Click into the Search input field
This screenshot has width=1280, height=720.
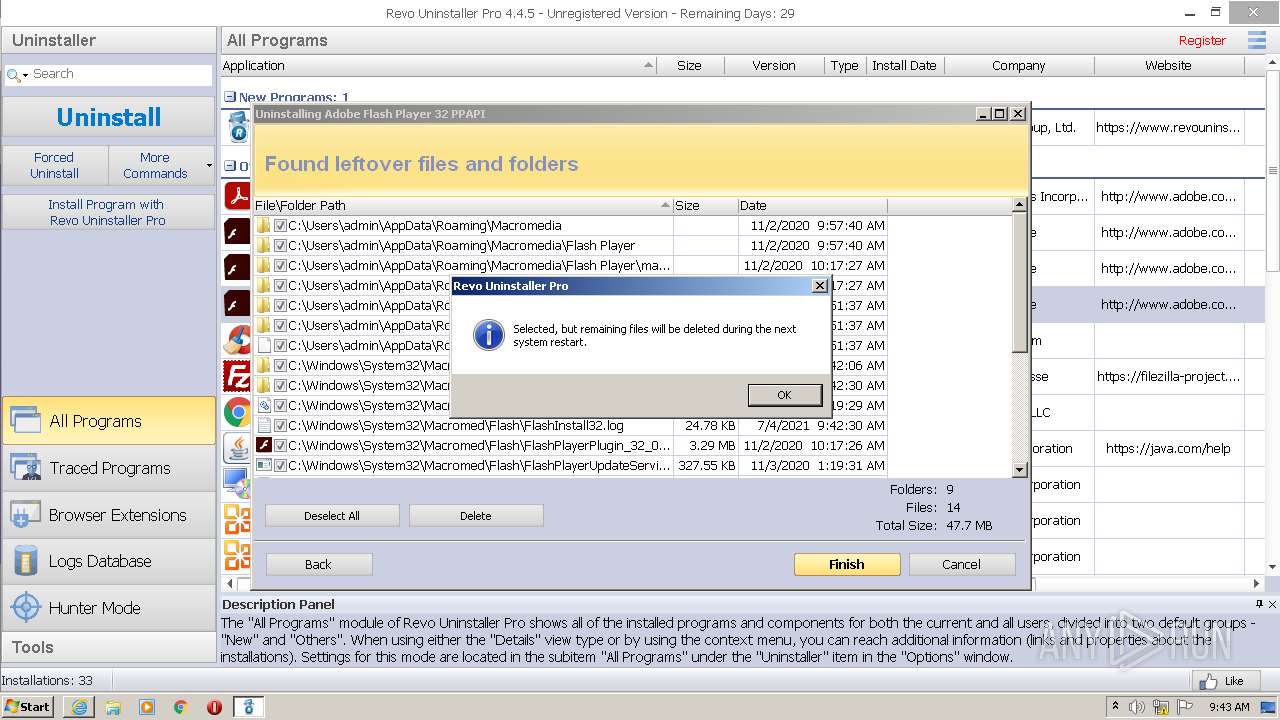click(120, 74)
